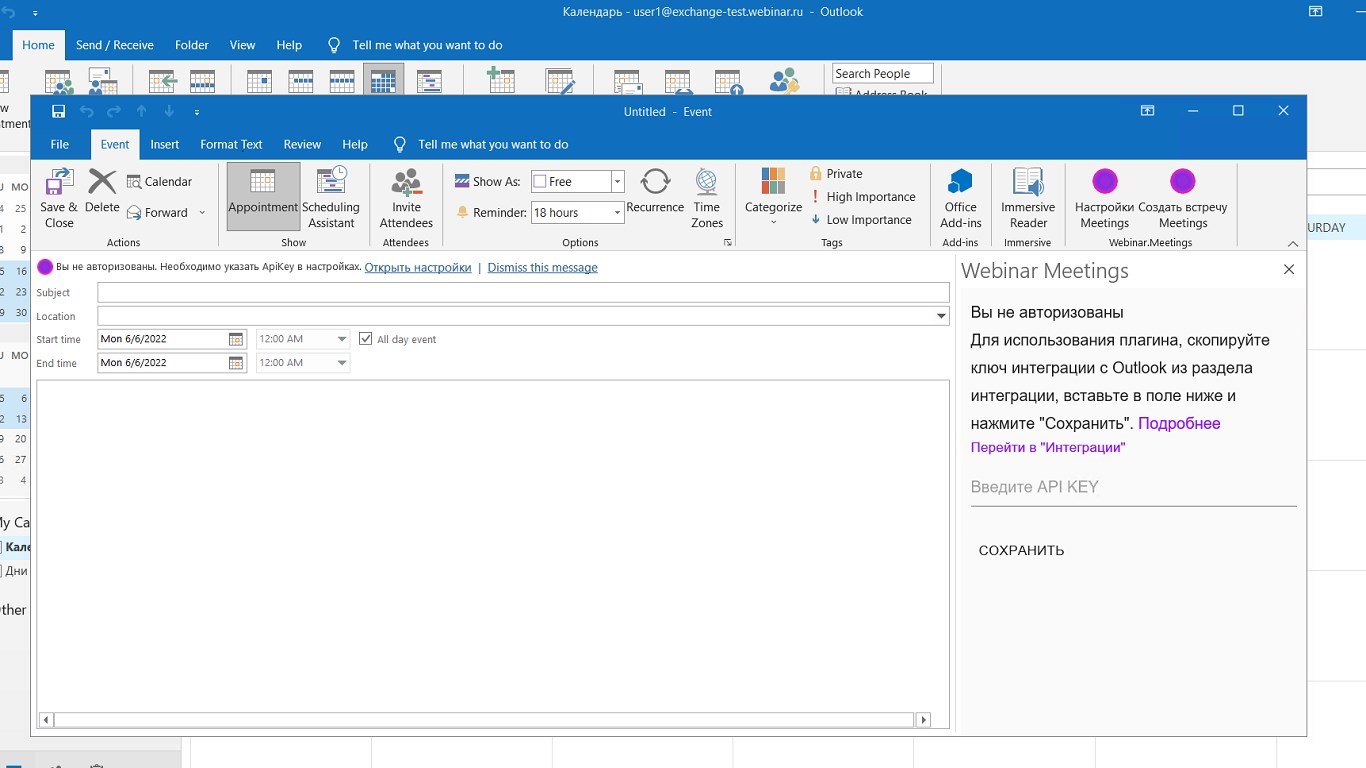1366x768 pixels.
Task: Open the Help tab in Event window
Action: point(355,145)
